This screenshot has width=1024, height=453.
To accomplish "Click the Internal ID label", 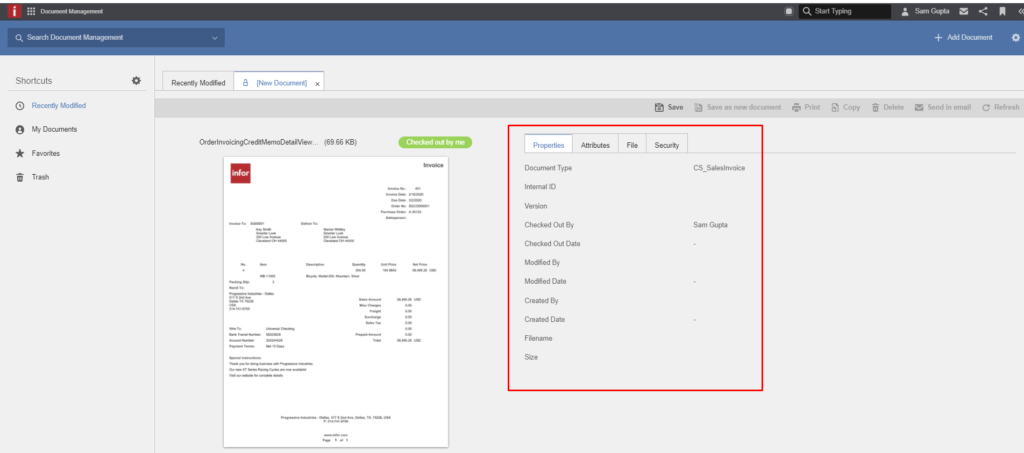I will point(540,187).
